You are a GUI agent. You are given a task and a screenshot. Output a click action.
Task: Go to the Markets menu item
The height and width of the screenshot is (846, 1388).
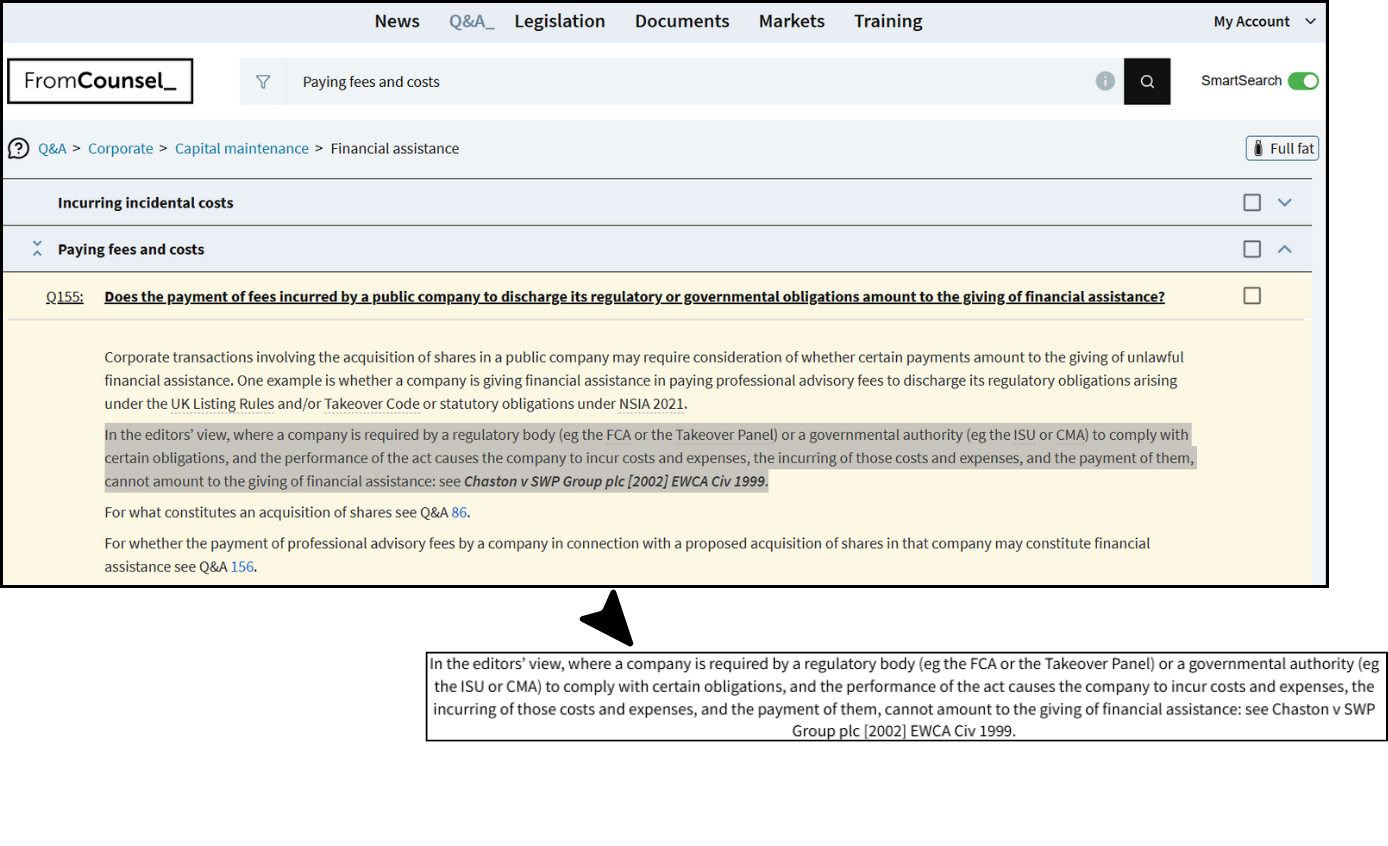point(791,21)
